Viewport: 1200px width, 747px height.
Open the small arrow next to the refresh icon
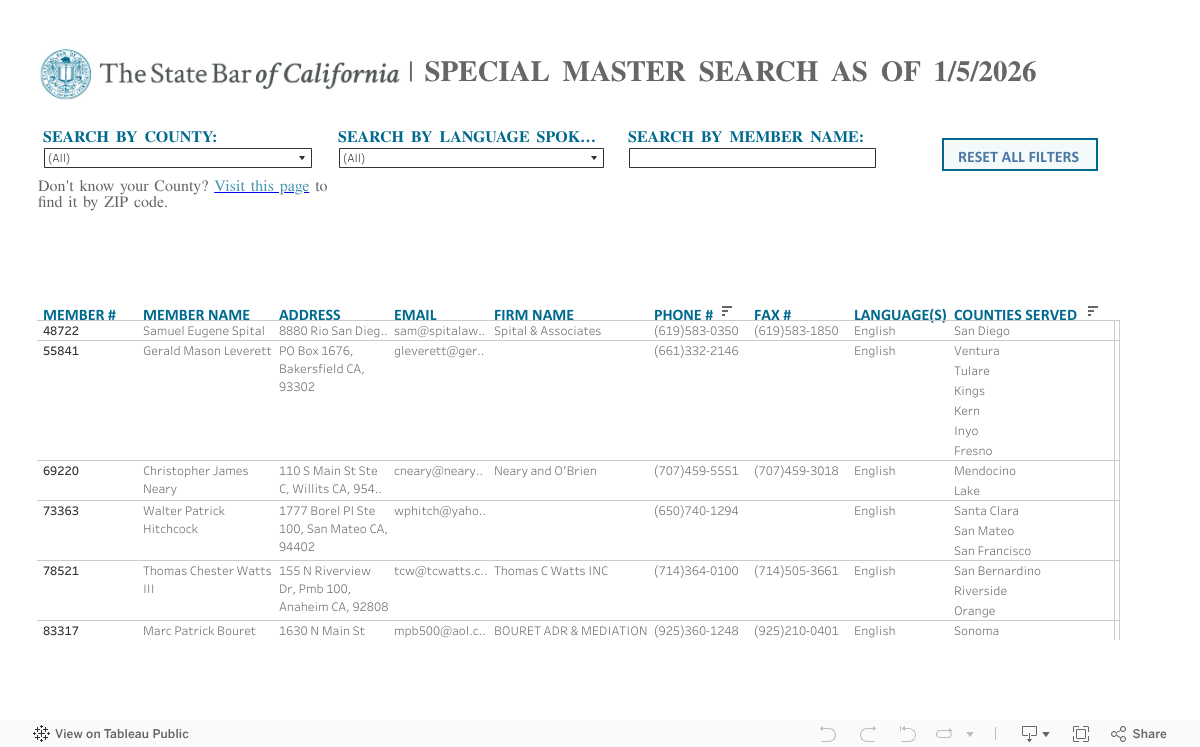click(x=968, y=735)
